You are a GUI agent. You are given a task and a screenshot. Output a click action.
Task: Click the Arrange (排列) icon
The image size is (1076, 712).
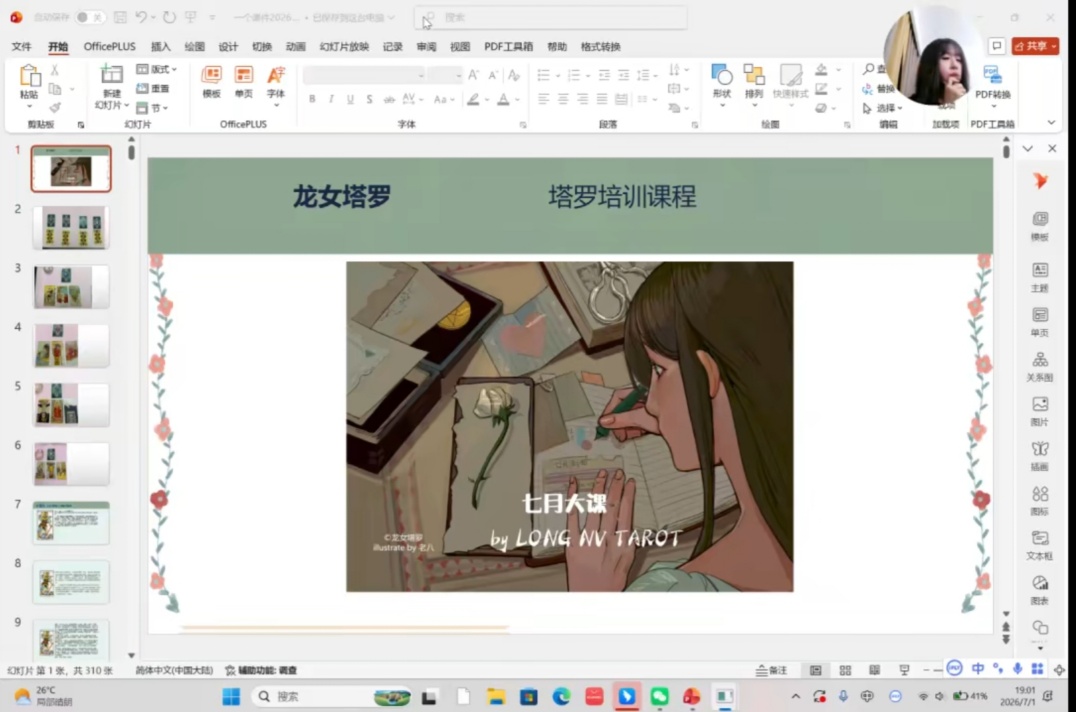(x=753, y=75)
